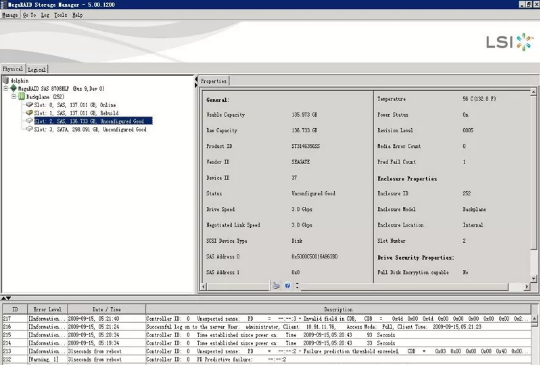Sort events by Error Level column

pyautogui.click(x=48, y=309)
